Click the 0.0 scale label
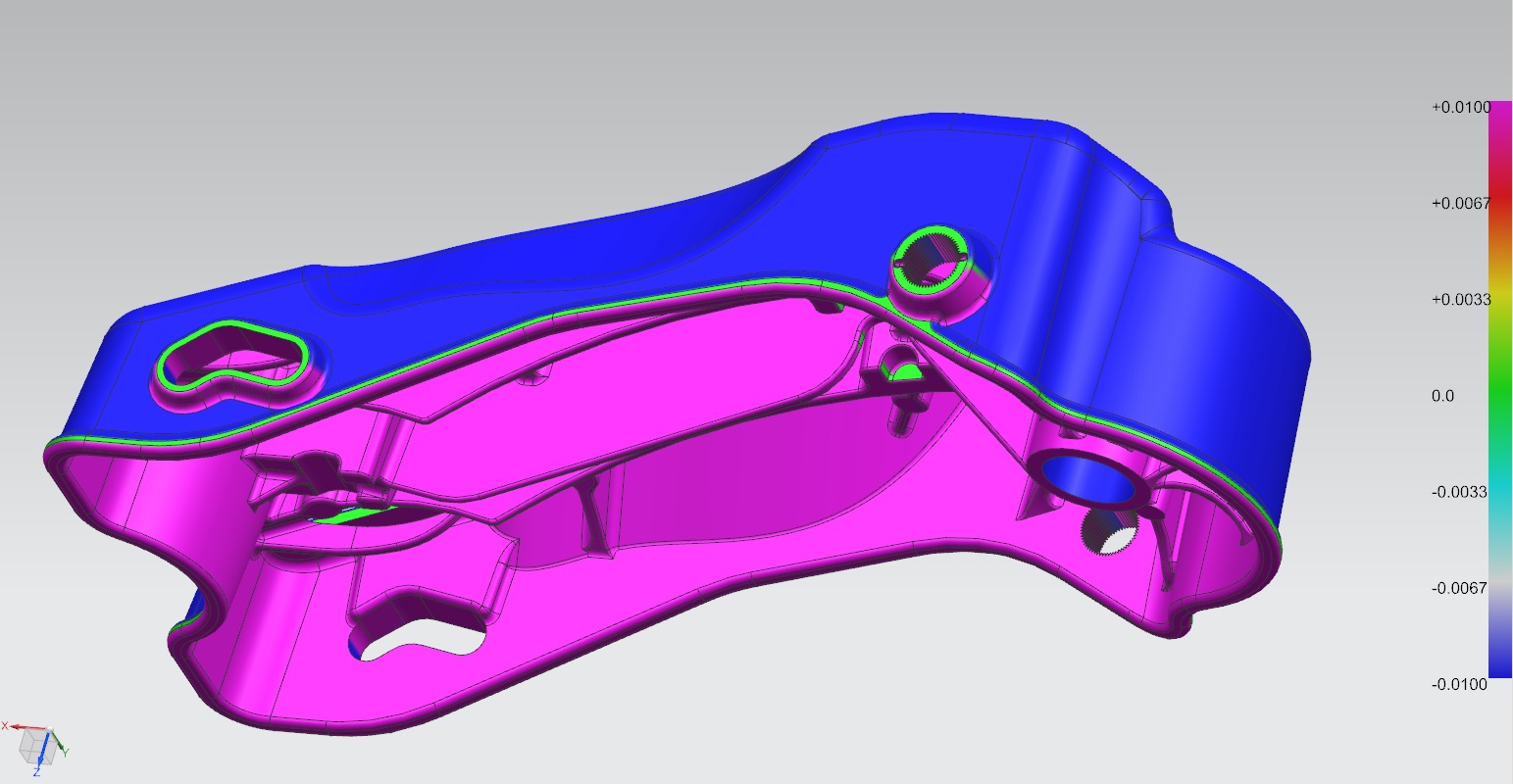The width and height of the screenshot is (1513, 784). (x=1442, y=396)
